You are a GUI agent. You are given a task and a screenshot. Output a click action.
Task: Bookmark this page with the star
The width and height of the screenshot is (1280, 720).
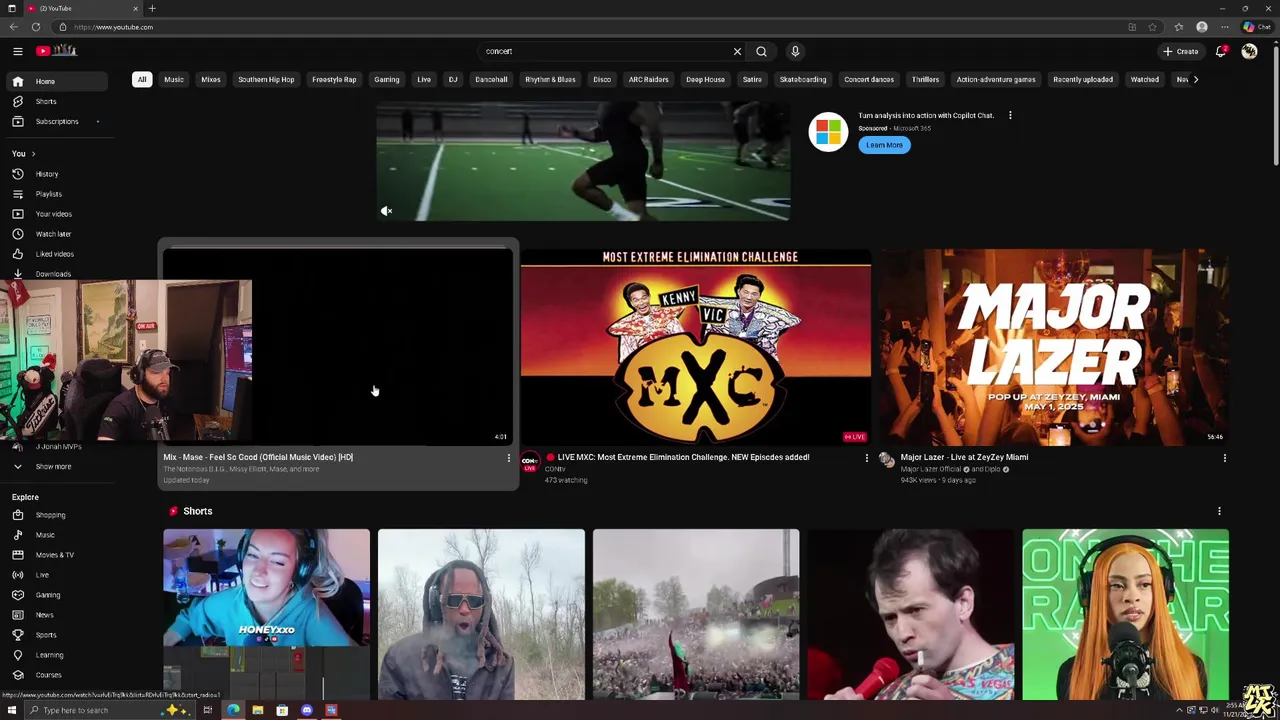coord(1152,27)
